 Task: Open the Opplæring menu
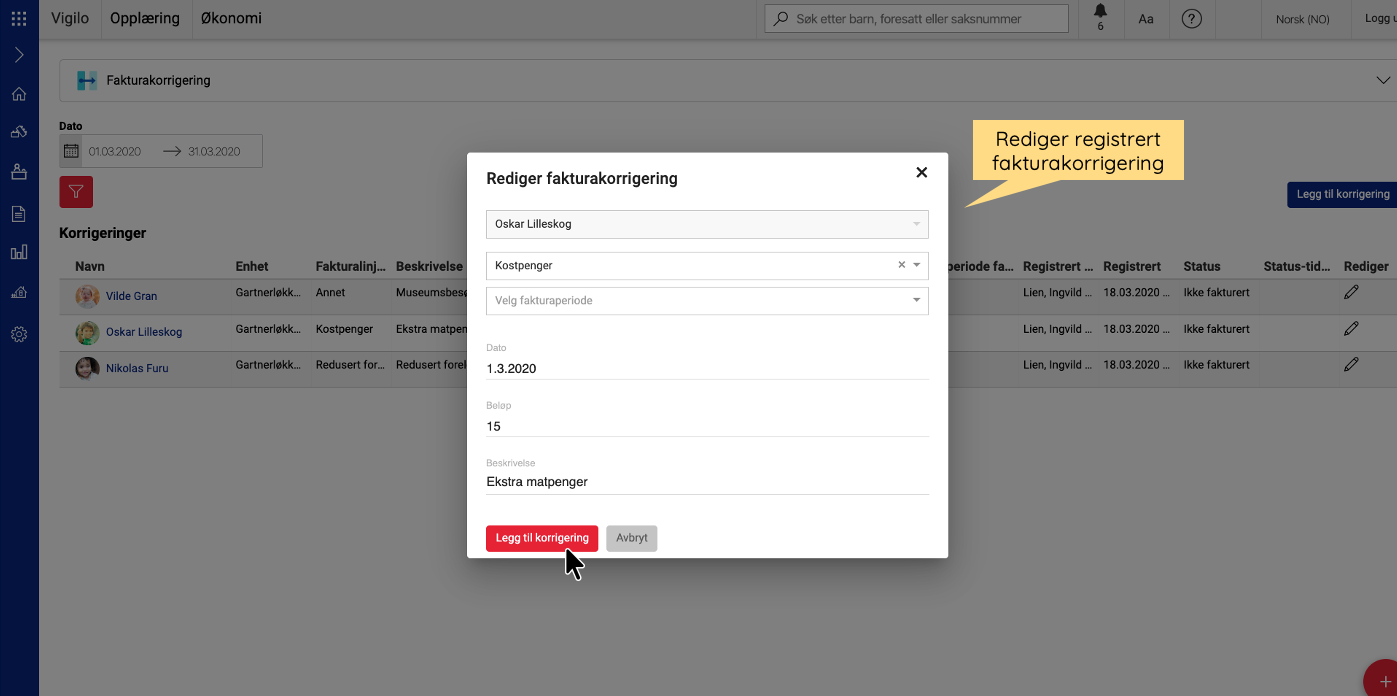click(x=145, y=19)
